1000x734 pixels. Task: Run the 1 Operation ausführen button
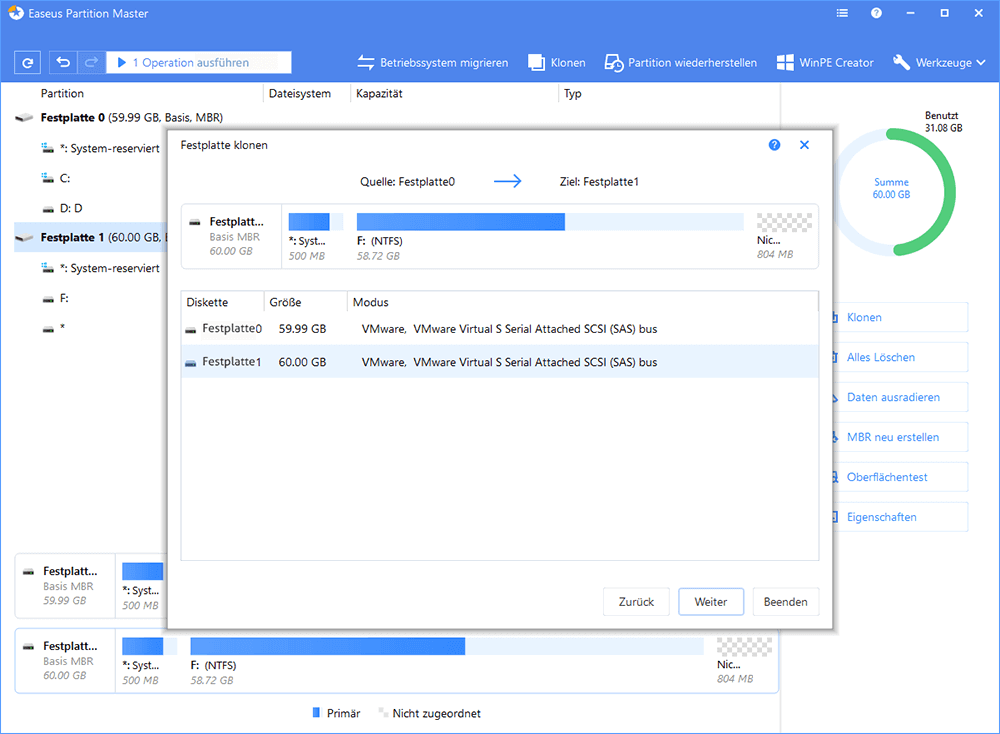pos(198,62)
